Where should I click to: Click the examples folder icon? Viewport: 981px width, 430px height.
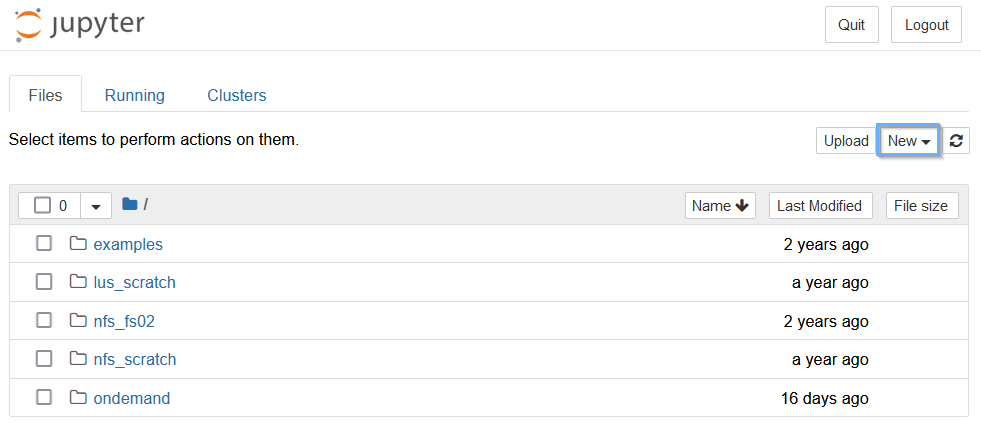78,243
